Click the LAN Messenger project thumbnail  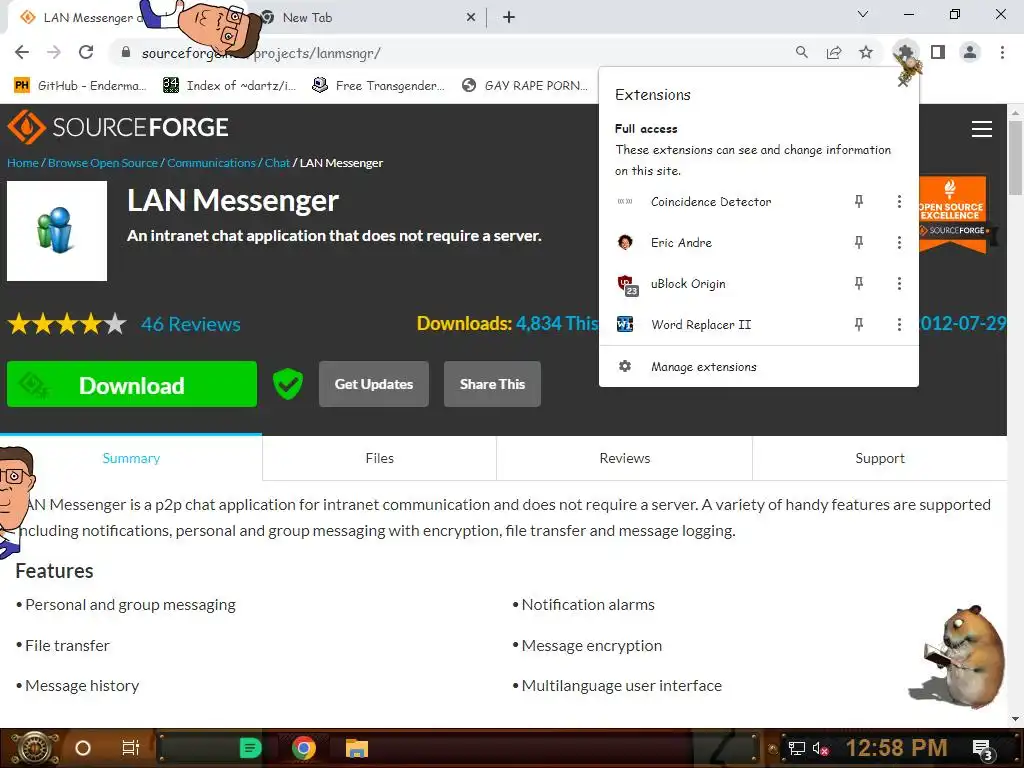[57, 231]
